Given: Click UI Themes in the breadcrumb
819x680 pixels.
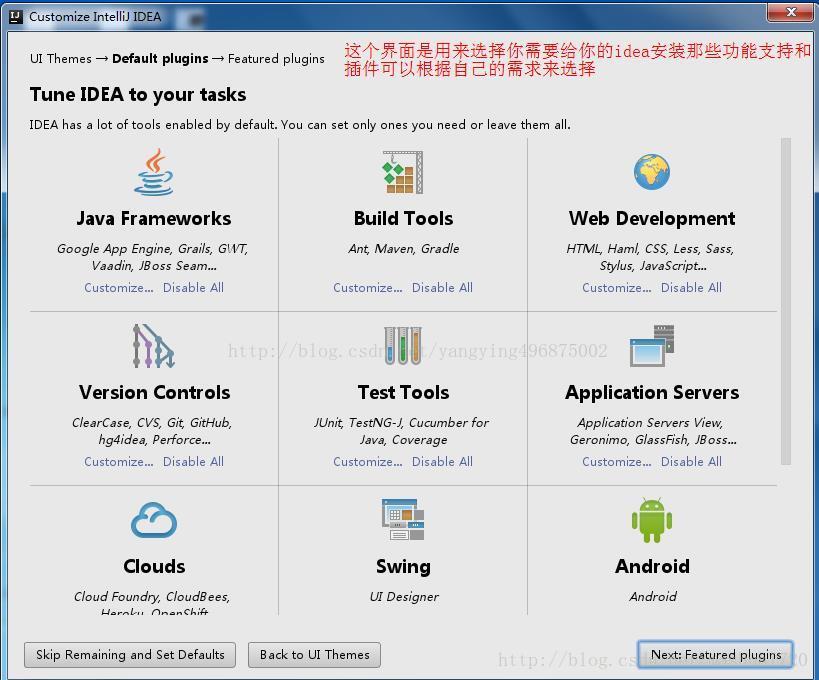Looking at the screenshot, I should coord(60,59).
